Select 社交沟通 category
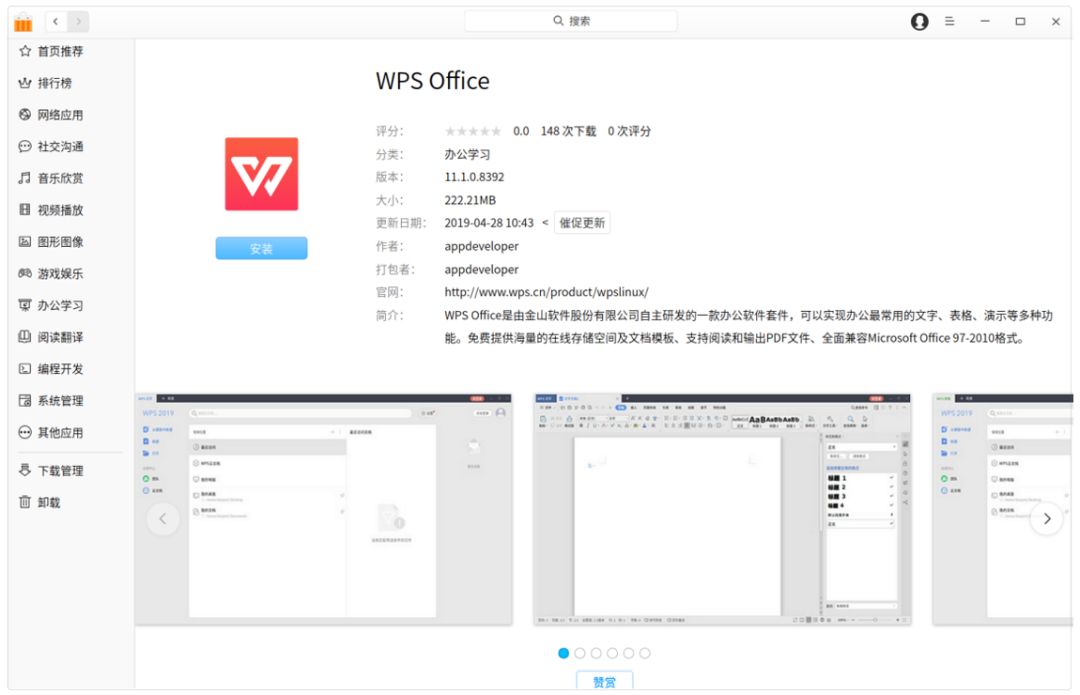This screenshot has width=1080, height=695. coord(51,146)
